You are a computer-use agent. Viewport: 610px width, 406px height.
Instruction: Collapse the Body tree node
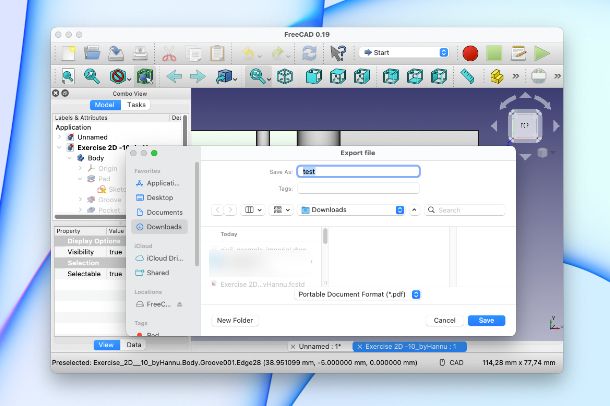coord(70,158)
